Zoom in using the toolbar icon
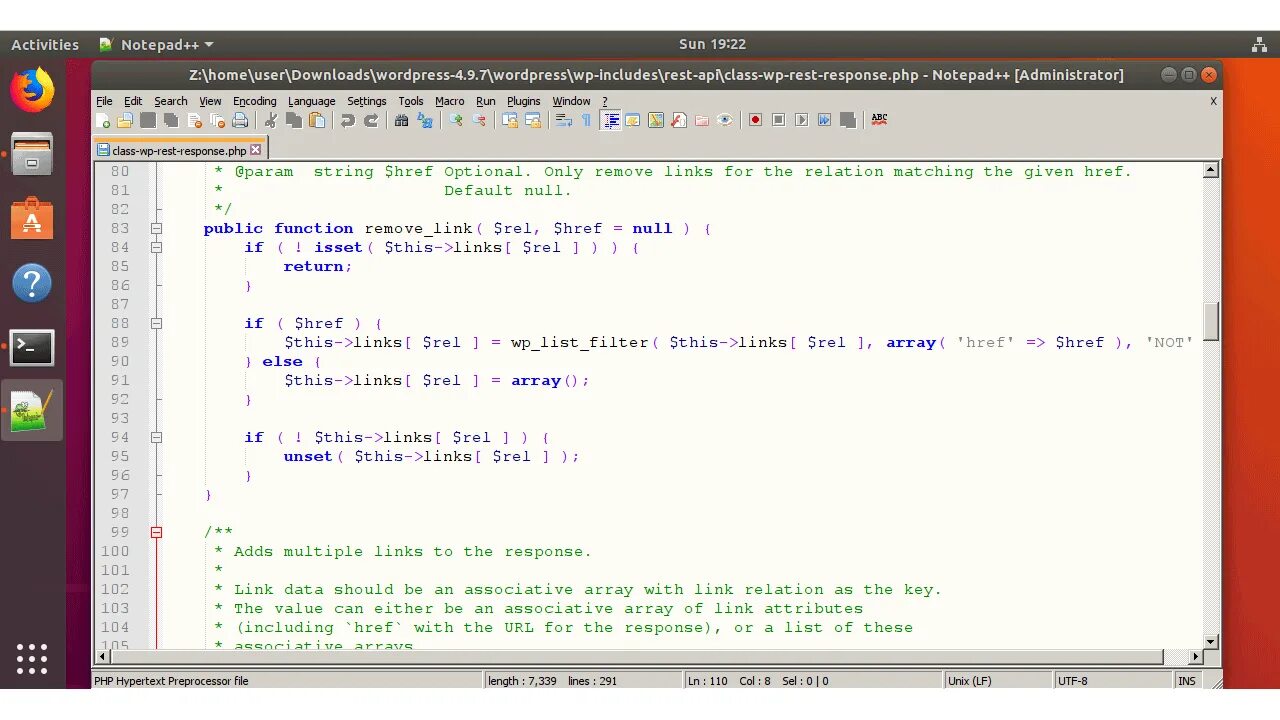Viewport: 1280px width, 720px height. pos(455,120)
